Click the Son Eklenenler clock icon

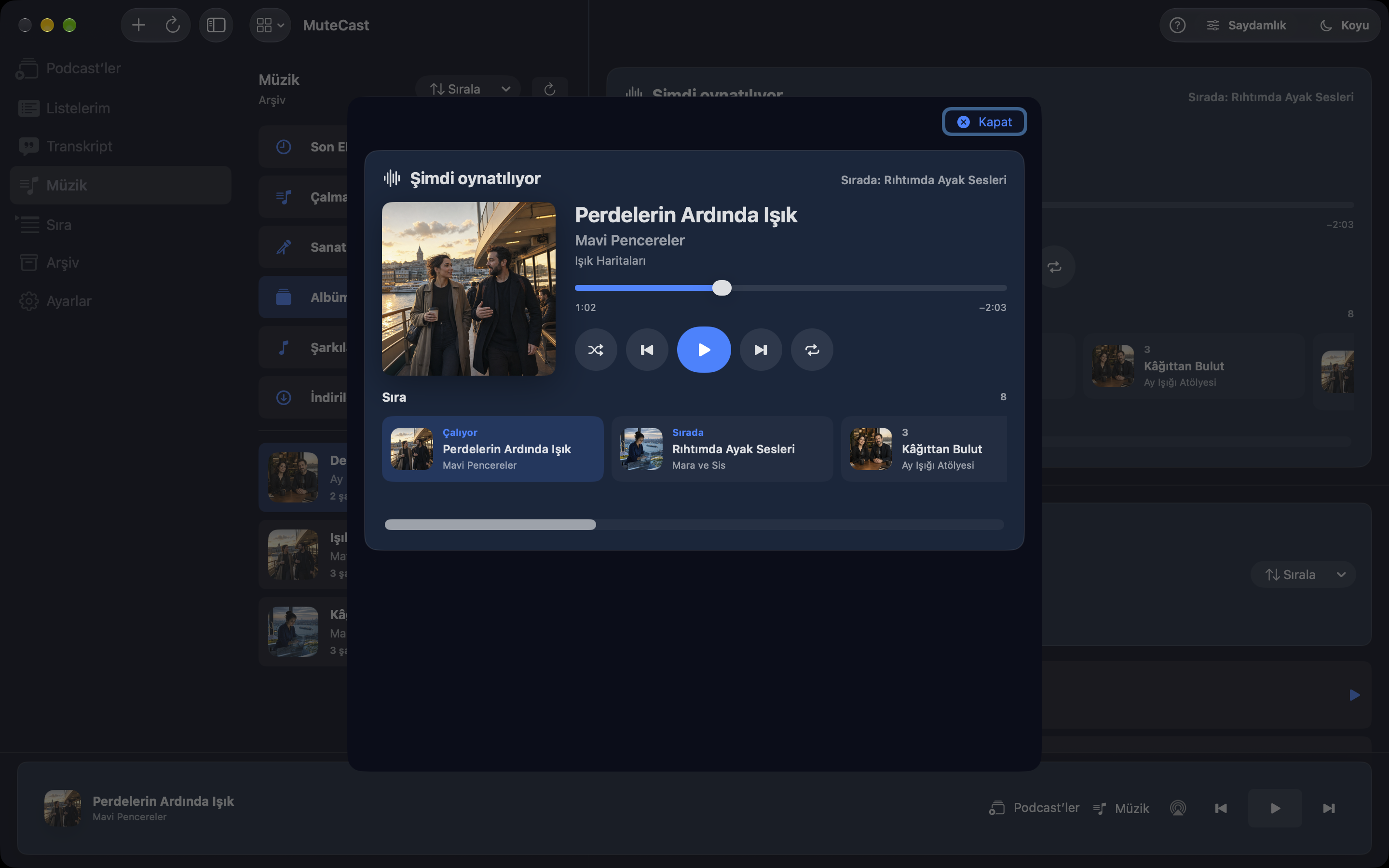tap(284, 147)
